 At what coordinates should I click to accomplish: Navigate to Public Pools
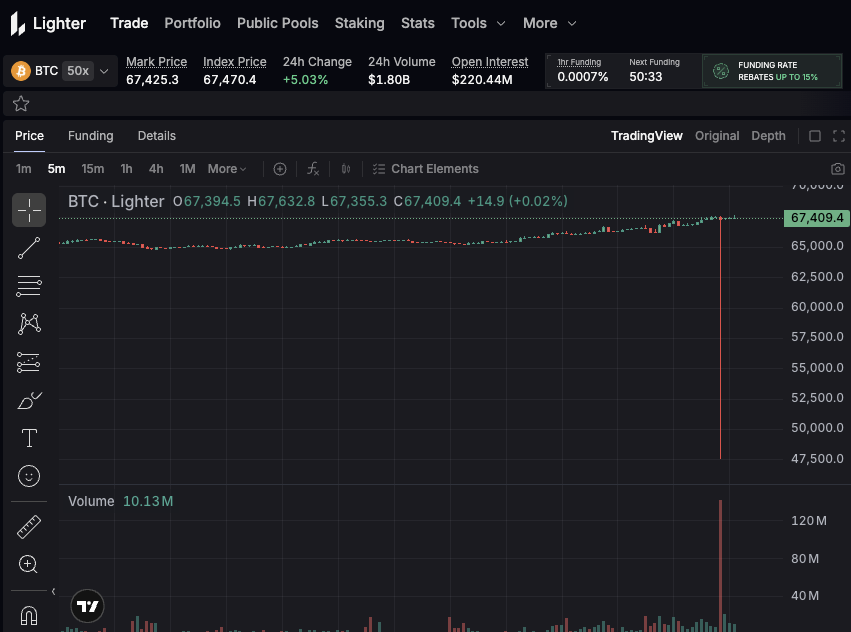click(277, 23)
